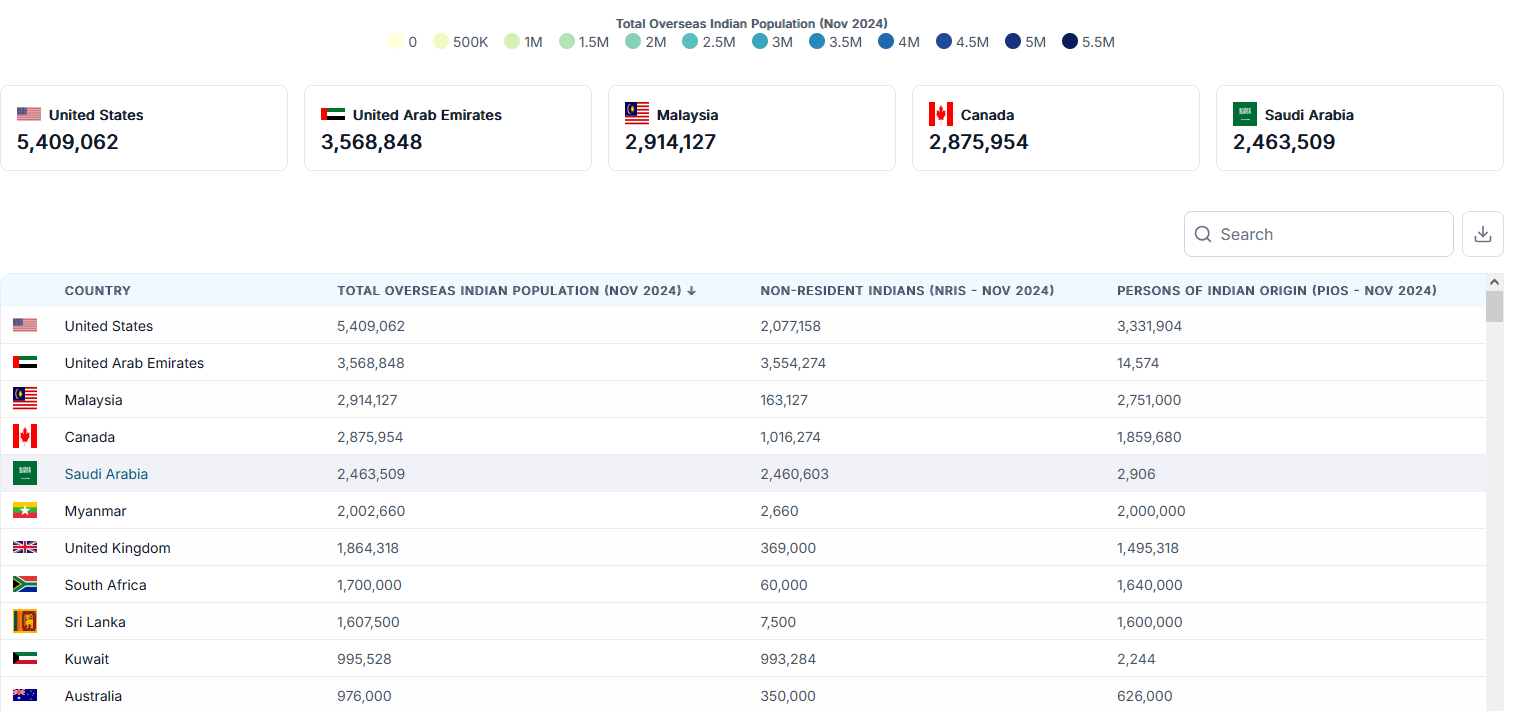Click the Malaysia flag in top card
Image resolution: width=1527 pixels, height=711 pixels.
pos(637,114)
